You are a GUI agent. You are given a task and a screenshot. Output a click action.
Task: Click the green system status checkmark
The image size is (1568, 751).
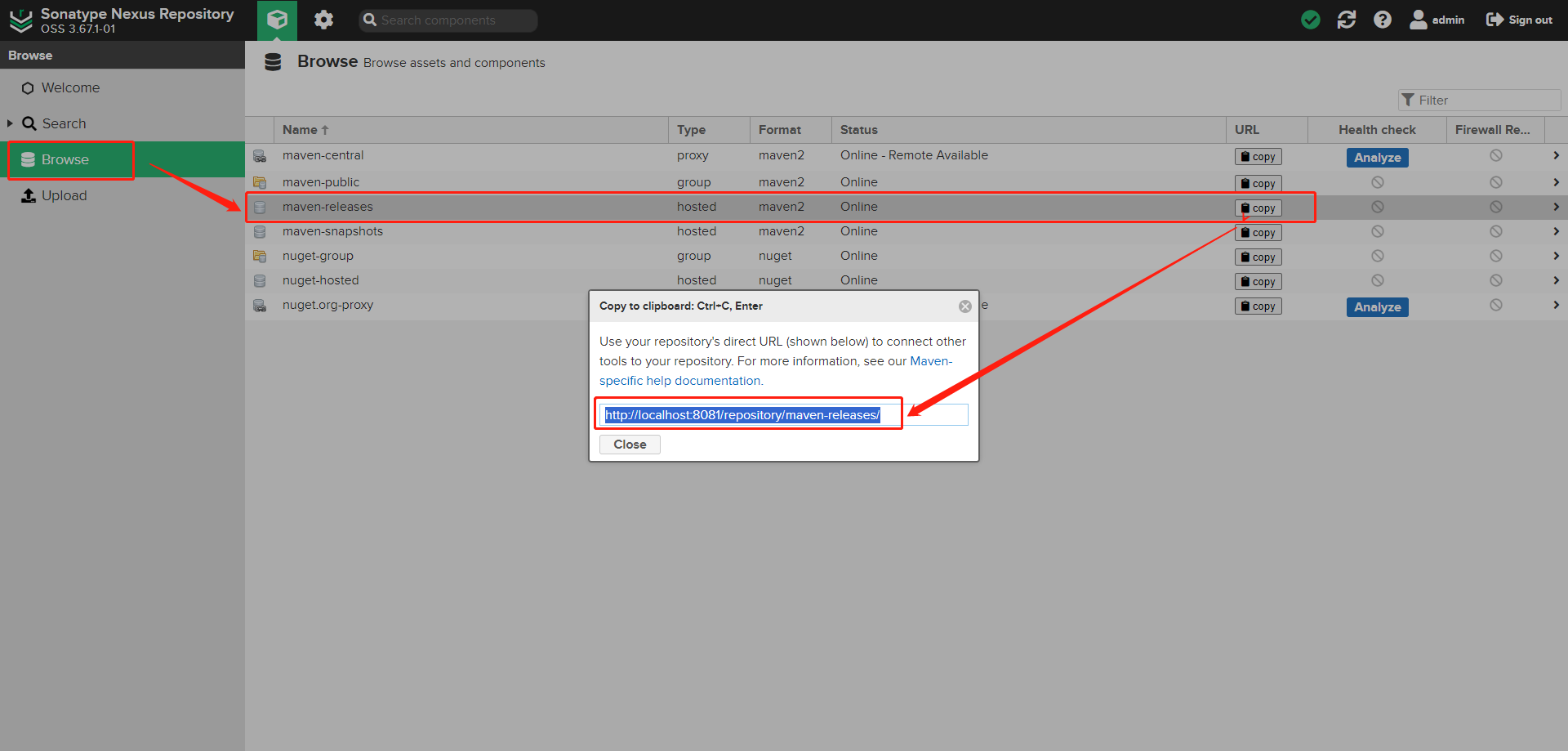click(1311, 20)
